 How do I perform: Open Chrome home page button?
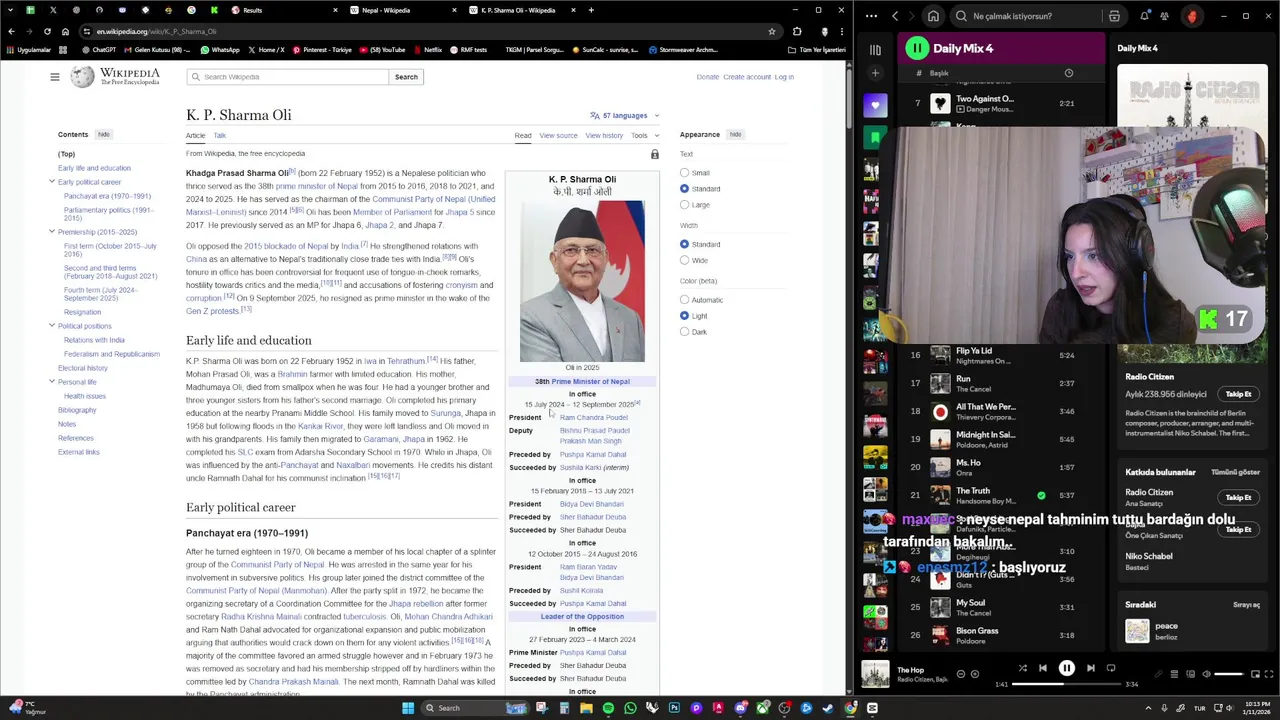pyautogui.click(x=65, y=31)
